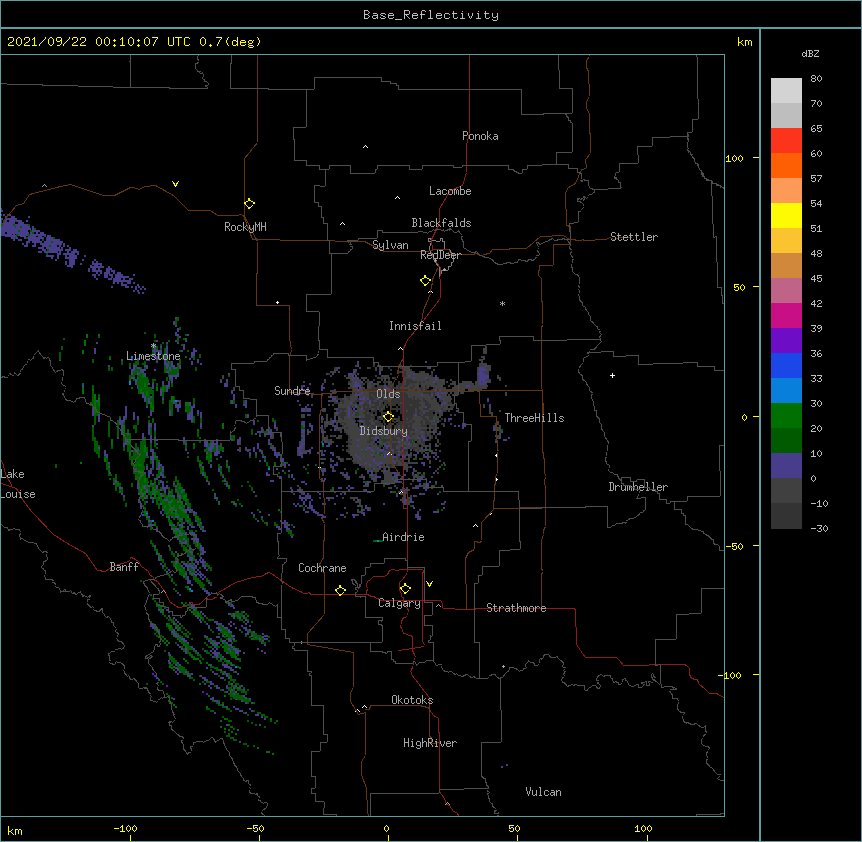Select the Strathmore label
Screen dimensions: 862x842
pos(516,608)
